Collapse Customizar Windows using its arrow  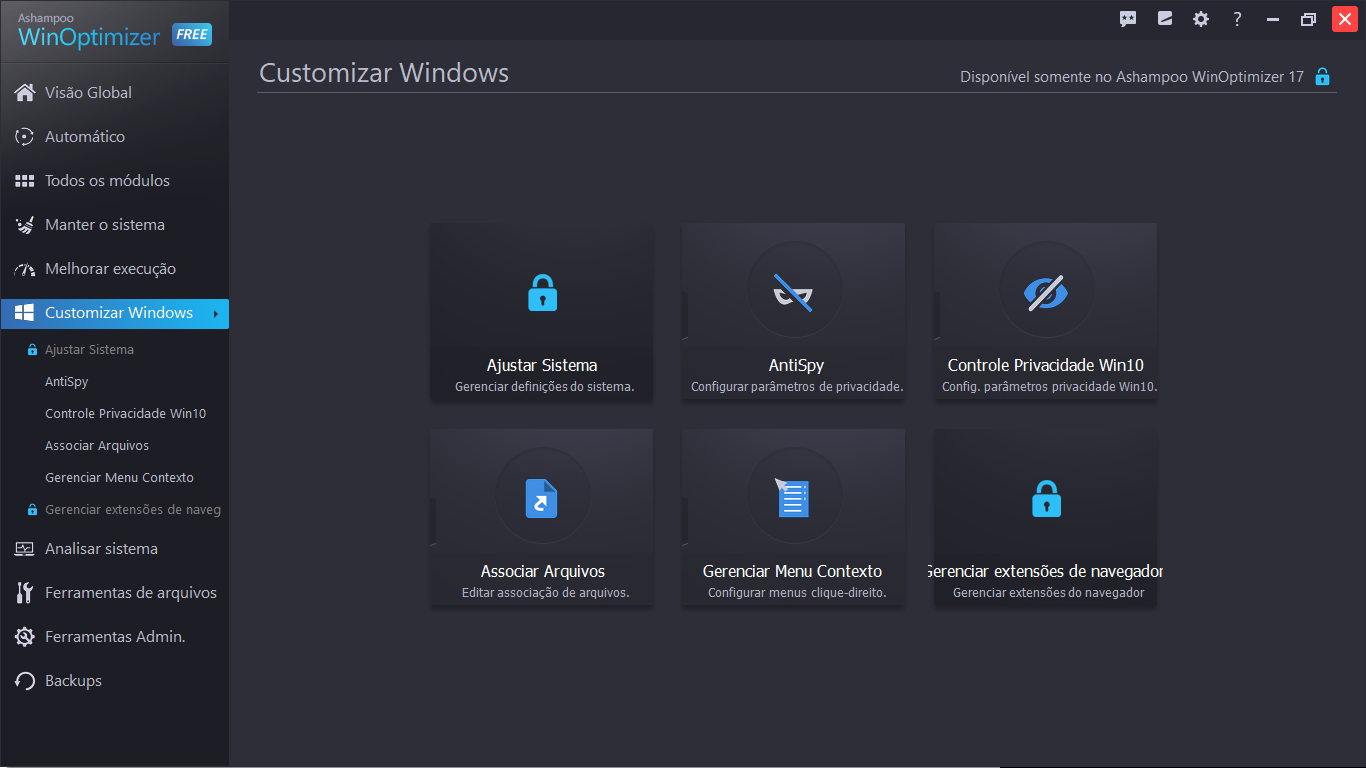click(x=215, y=314)
